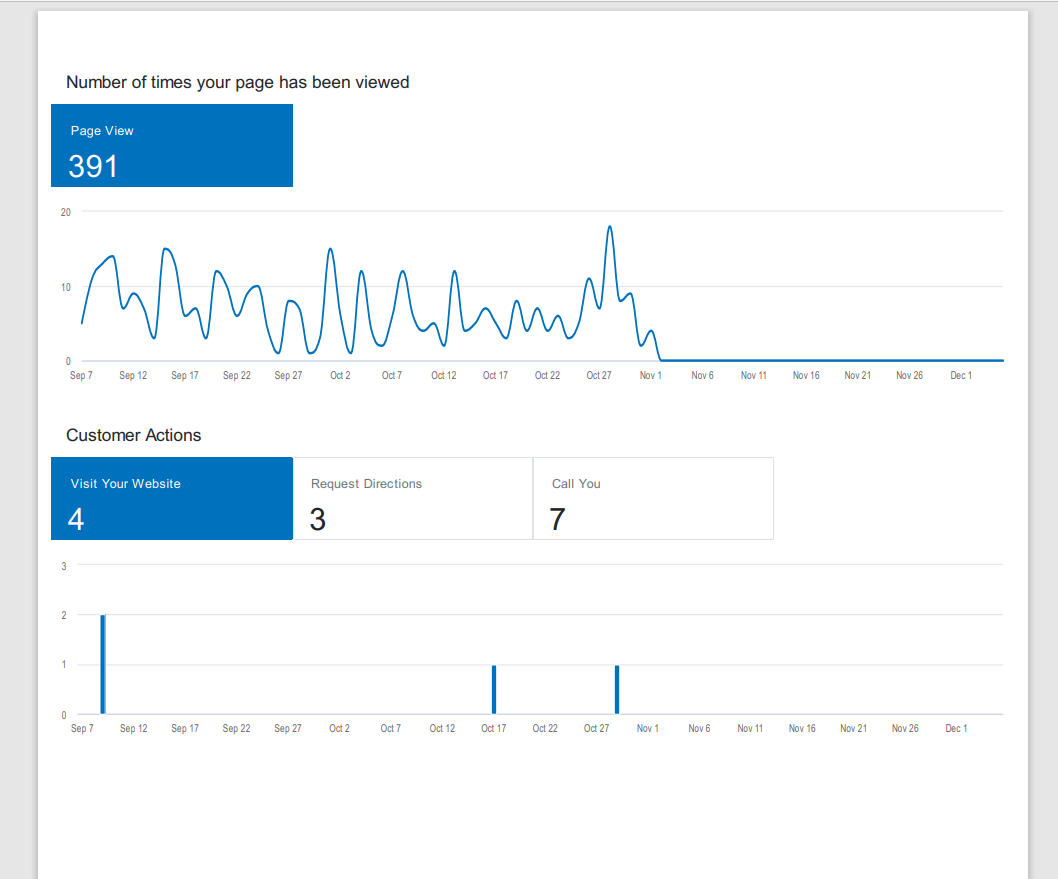
Task: Switch to the Call You card
Action: [x=653, y=499]
